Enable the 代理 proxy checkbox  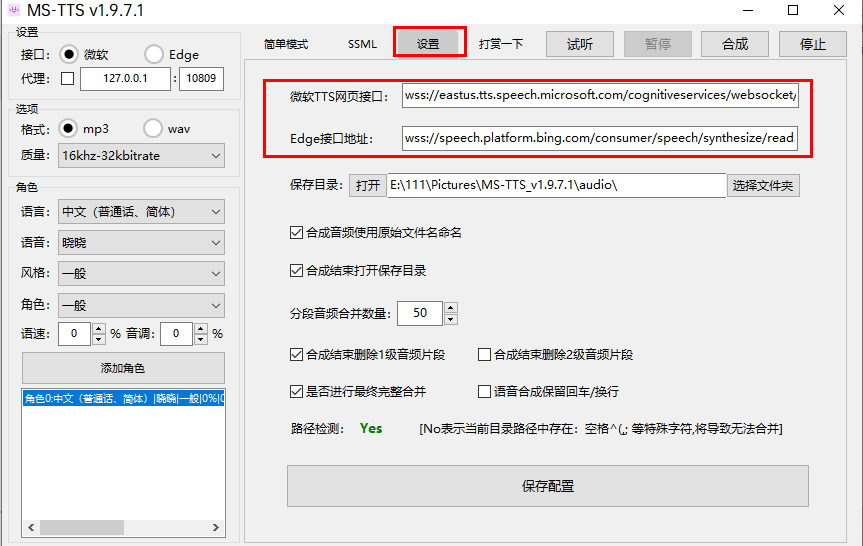click(68, 79)
